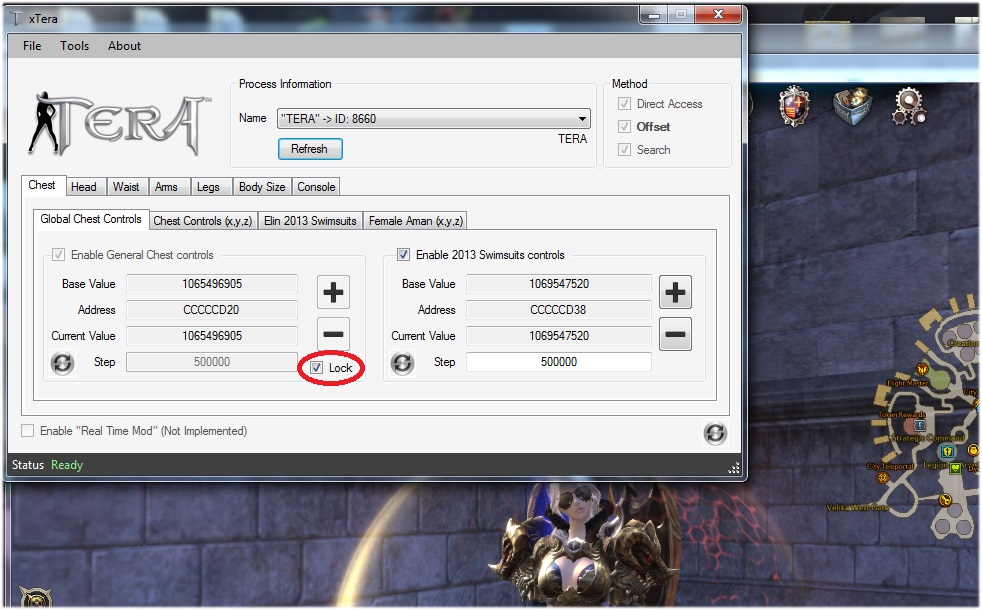
Task: Open the File menu
Action: click(x=32, y=46)
